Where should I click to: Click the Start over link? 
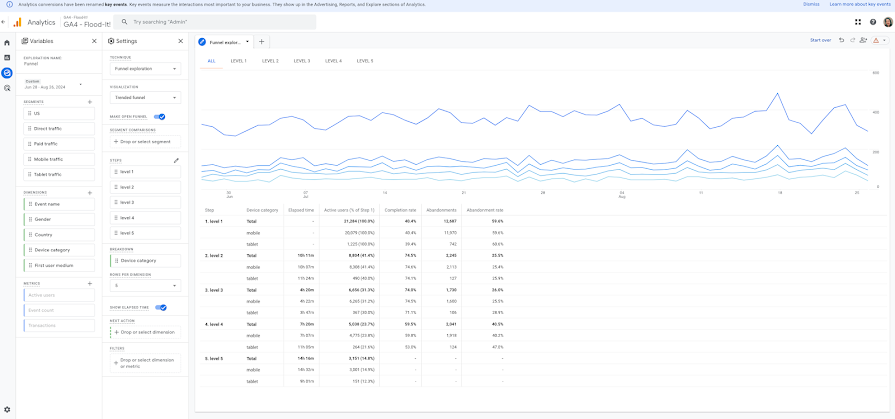coord(820,41)
